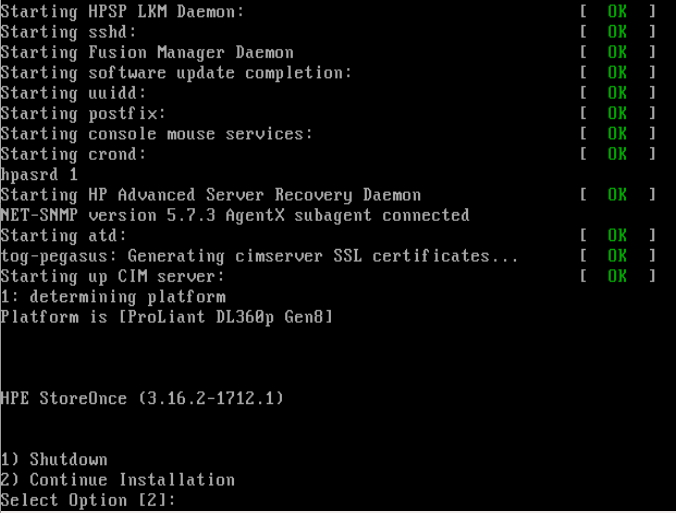Click OK status for HPSP LKM Daemon
Image resolution: width=676 pixels, height=513 pixels.
[617, 11]
